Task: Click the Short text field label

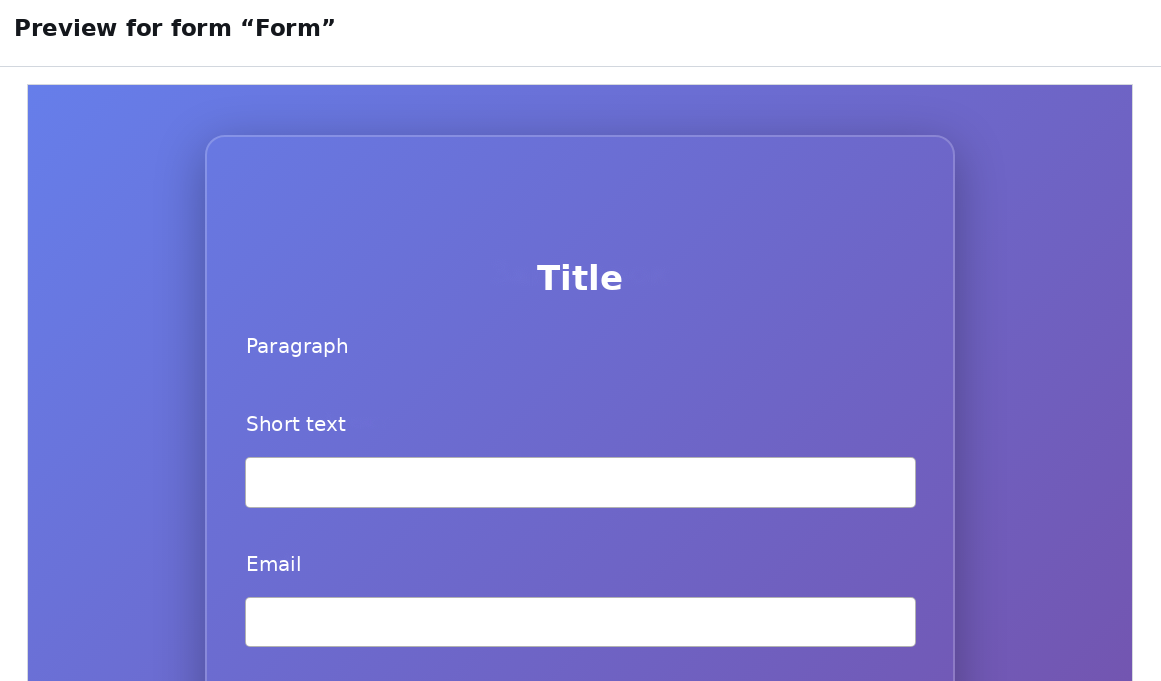Action: click(x=295, y=424)
